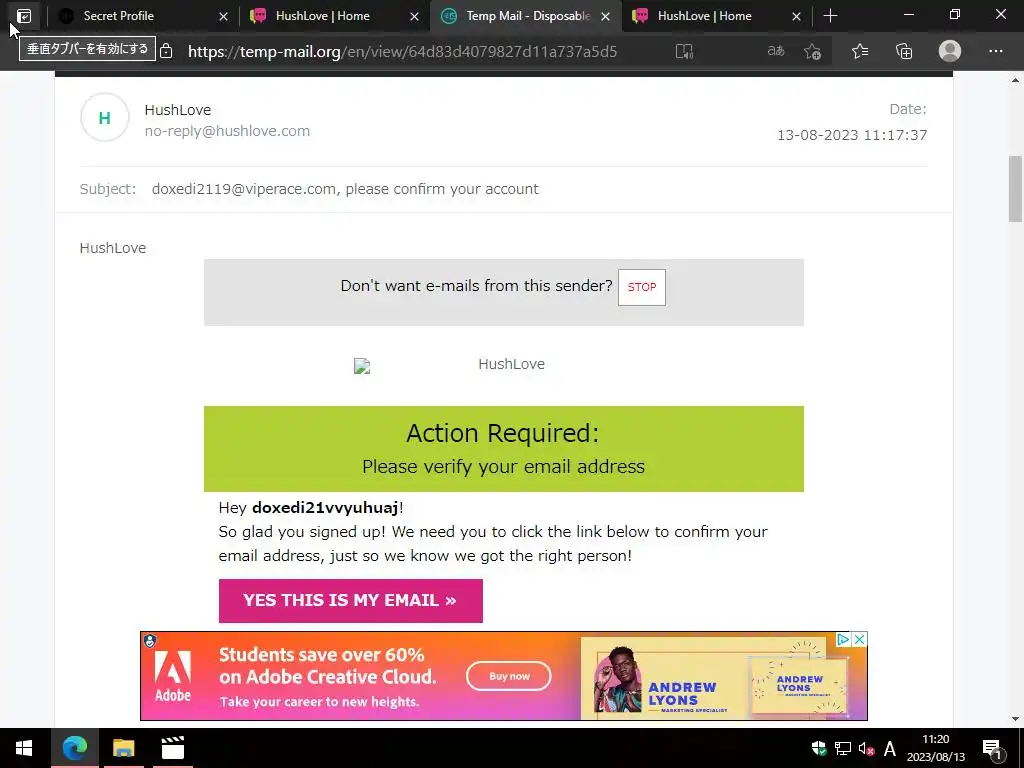Close the first HushLove | Home tab

414,16
